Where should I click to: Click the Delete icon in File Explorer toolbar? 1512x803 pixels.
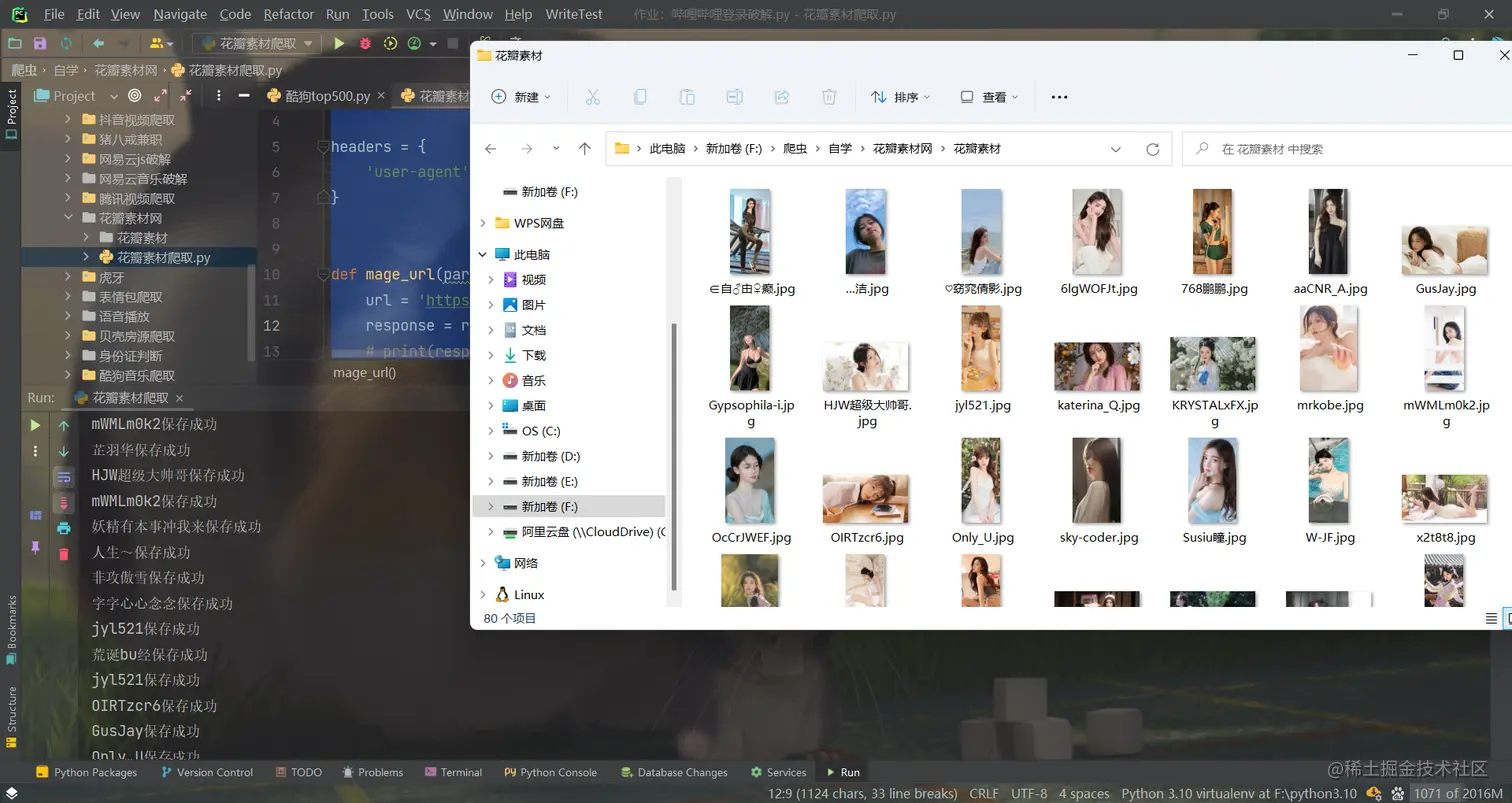(x=829, y=97)
